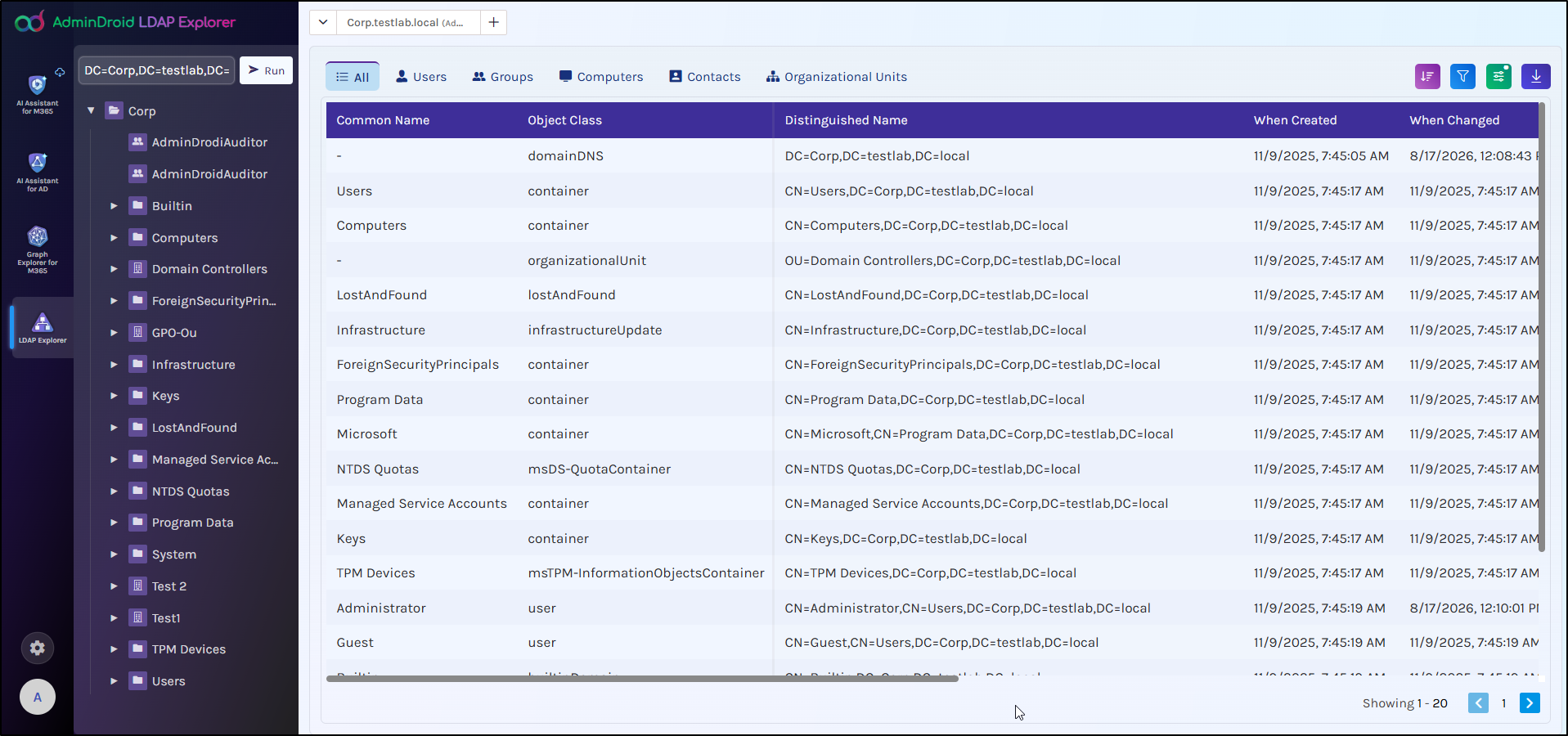Expand the Users tree node
1568x736 pixels.
pos(114,681)
